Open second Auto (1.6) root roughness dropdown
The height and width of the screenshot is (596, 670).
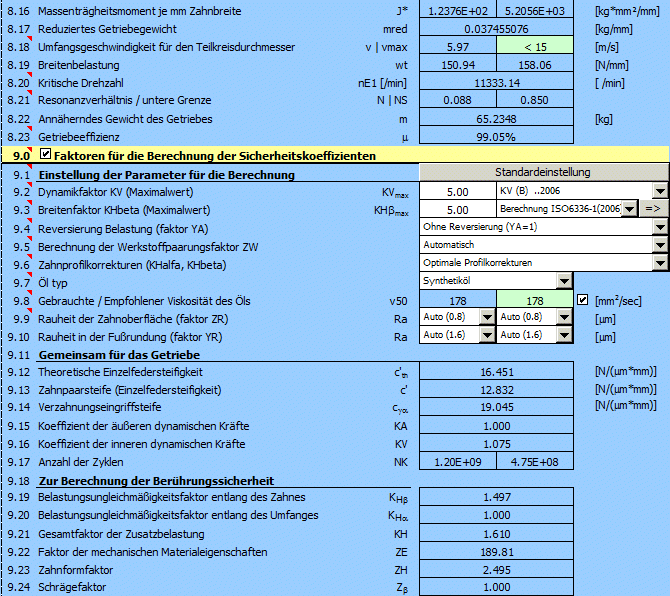click(x=564, y=335)
